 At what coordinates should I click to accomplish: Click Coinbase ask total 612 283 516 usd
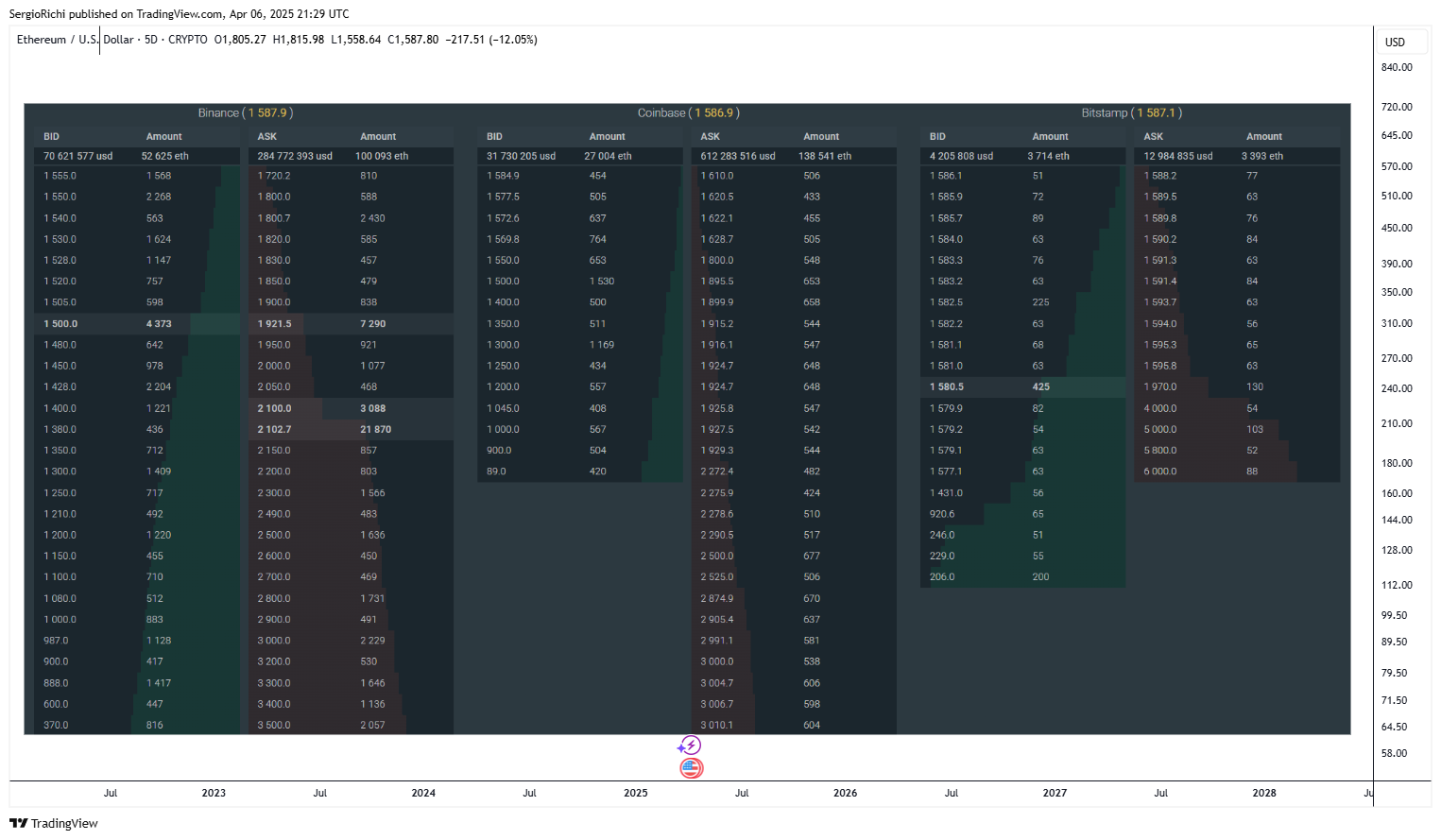(x=738, y=156)
